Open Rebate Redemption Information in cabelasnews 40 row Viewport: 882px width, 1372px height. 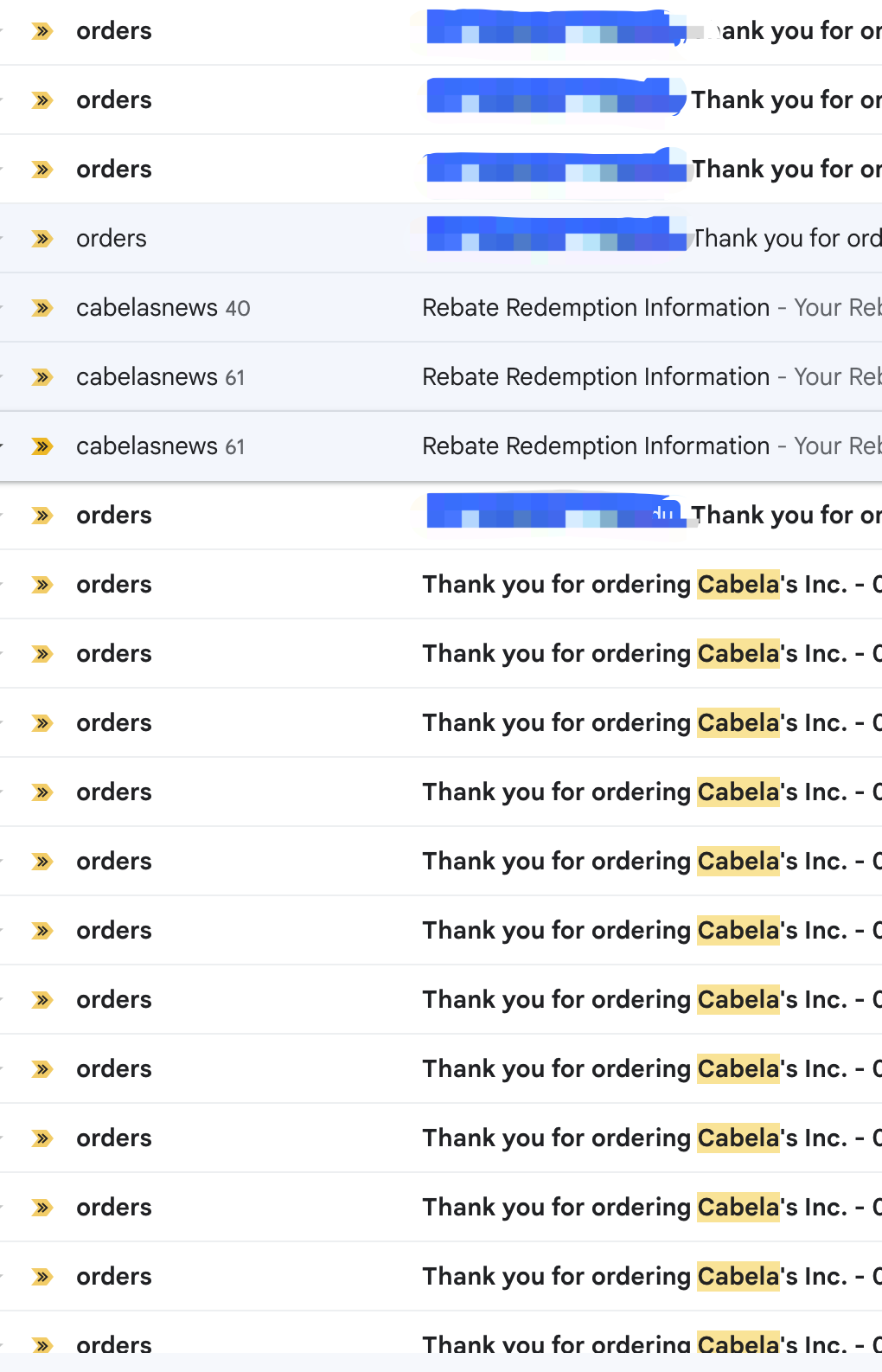(595, 308)
